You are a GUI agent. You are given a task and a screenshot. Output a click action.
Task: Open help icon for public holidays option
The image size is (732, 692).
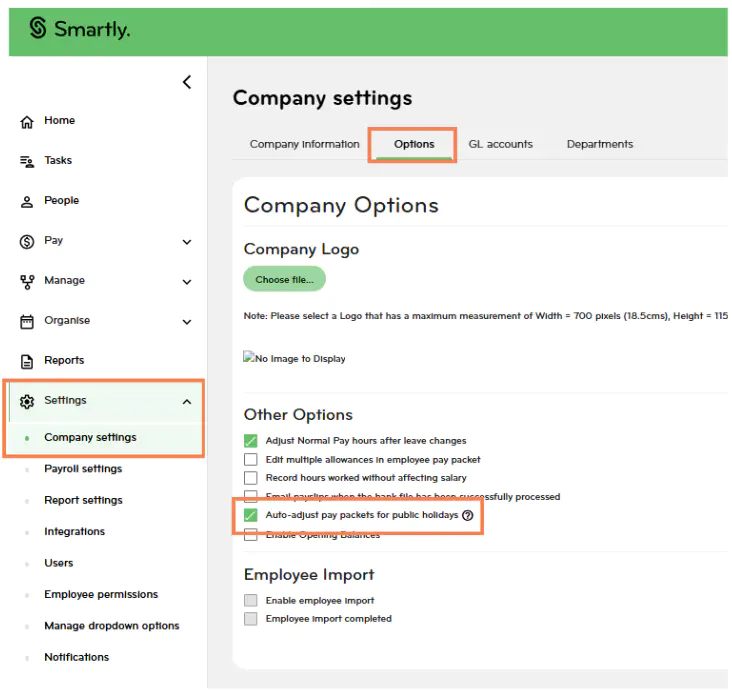tap(467, 515)
